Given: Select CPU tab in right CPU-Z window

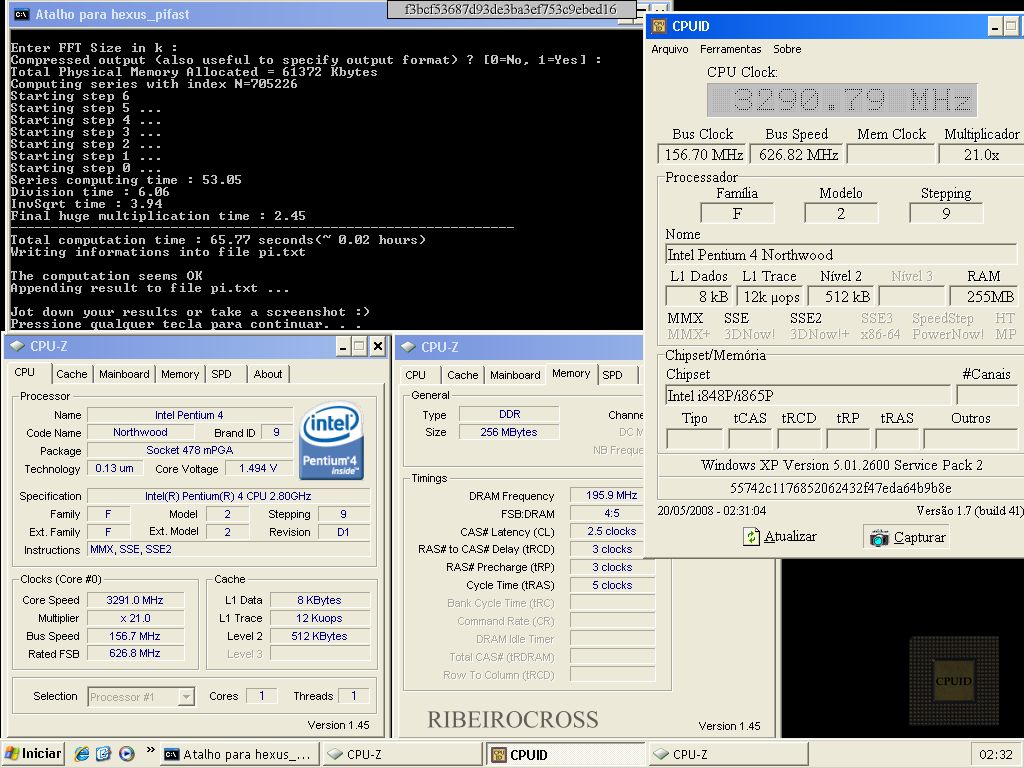Looking at the screenshot, I should click(415, 375).
